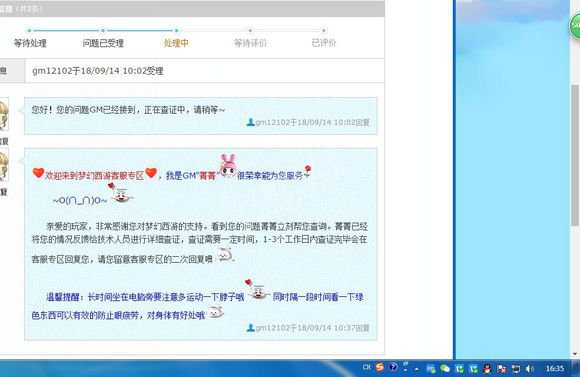Click the blue help question mark icon
The height and width of the screenshot is (377, 580).
[x=393, y=367]
